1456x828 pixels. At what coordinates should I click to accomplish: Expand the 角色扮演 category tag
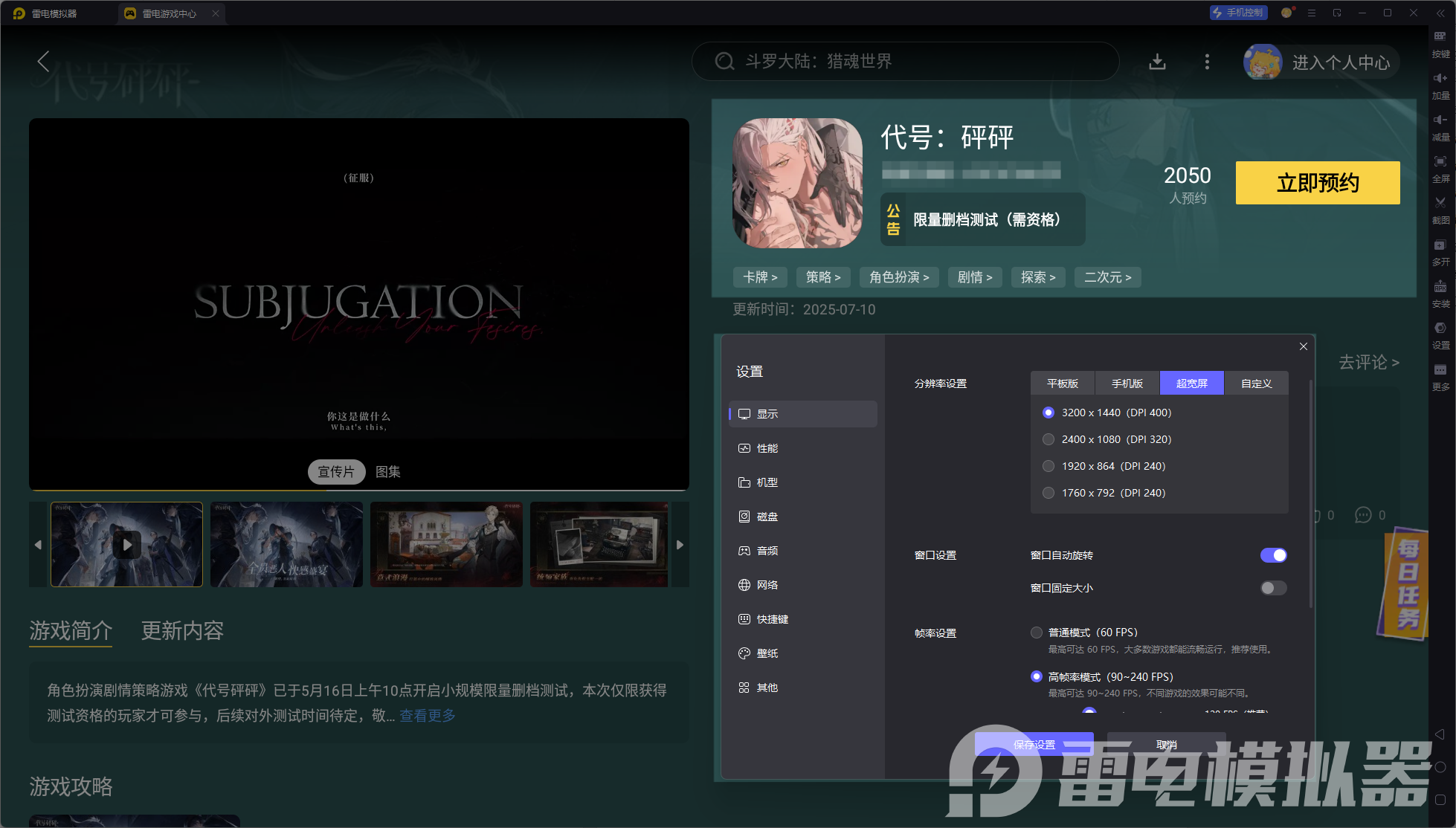[898, 277]
